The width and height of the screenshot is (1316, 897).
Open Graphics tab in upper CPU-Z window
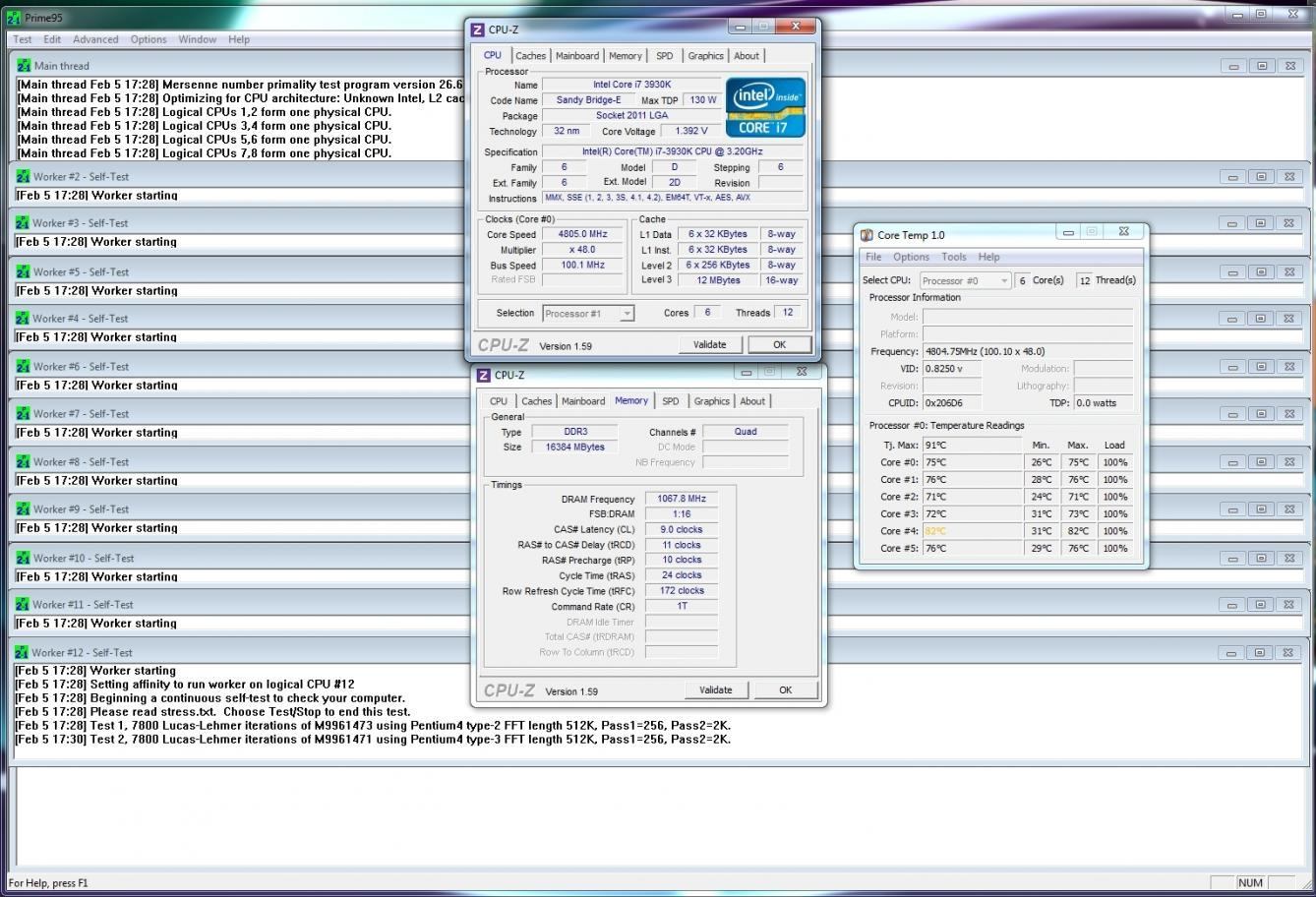(705, 56)
